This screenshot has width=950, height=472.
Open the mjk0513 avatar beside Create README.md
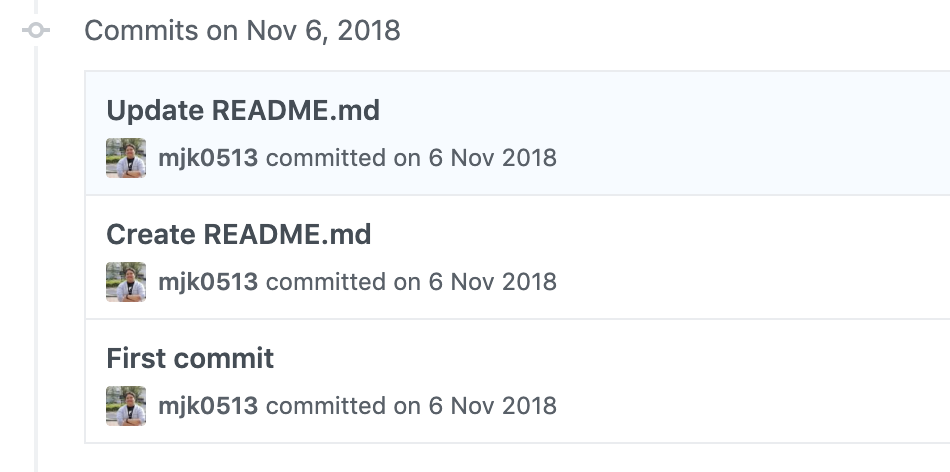(126, 282)
